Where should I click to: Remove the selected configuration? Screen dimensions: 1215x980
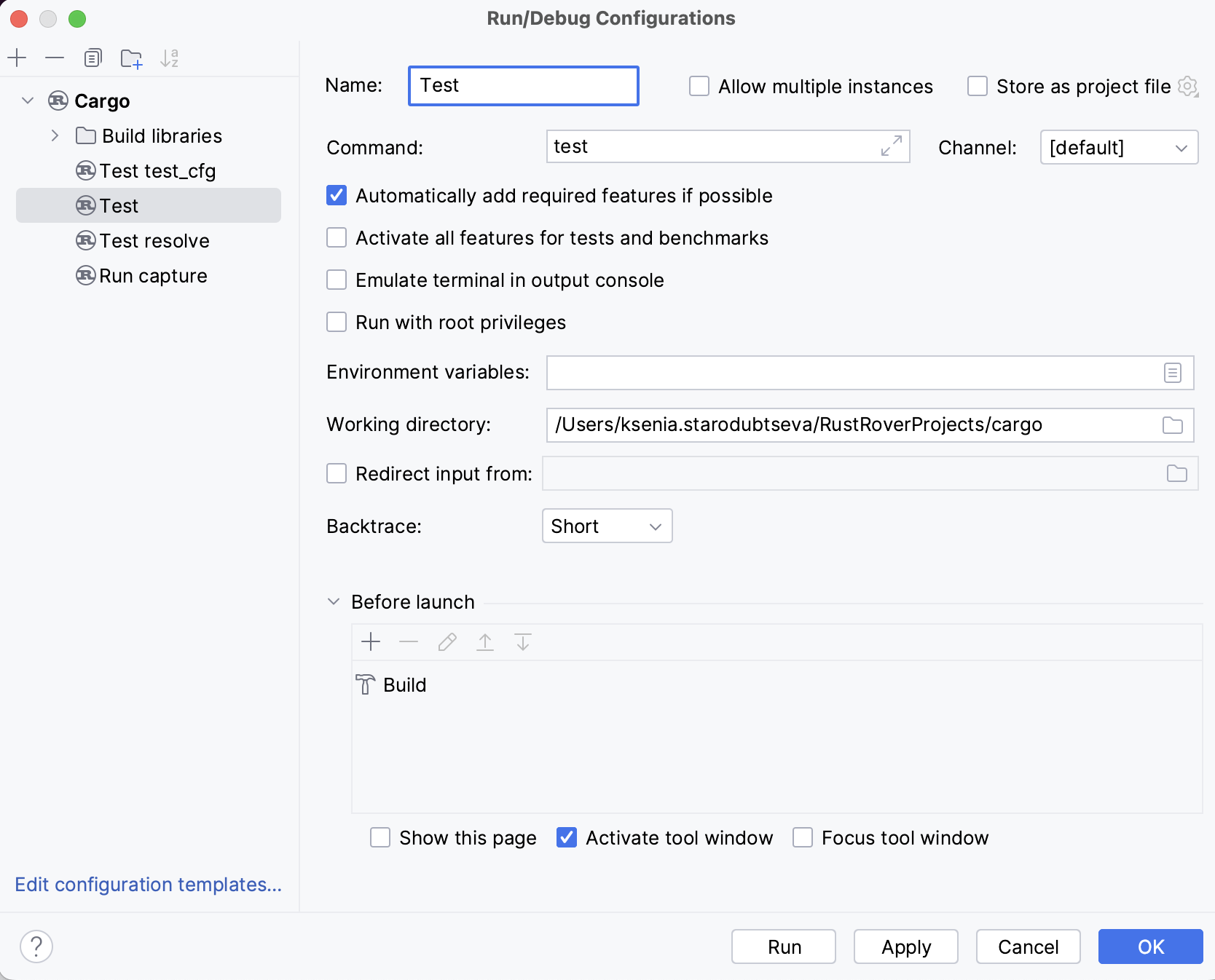tap(55, 58)
